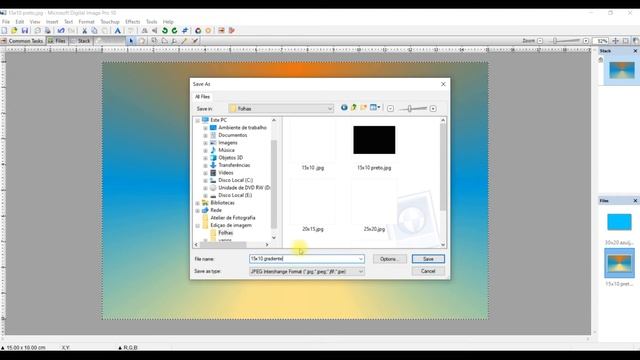Viewport: 640px width, 360px height.
Task: Click Create New Folder icon in dialog
Action: click(x=363, y=108)
